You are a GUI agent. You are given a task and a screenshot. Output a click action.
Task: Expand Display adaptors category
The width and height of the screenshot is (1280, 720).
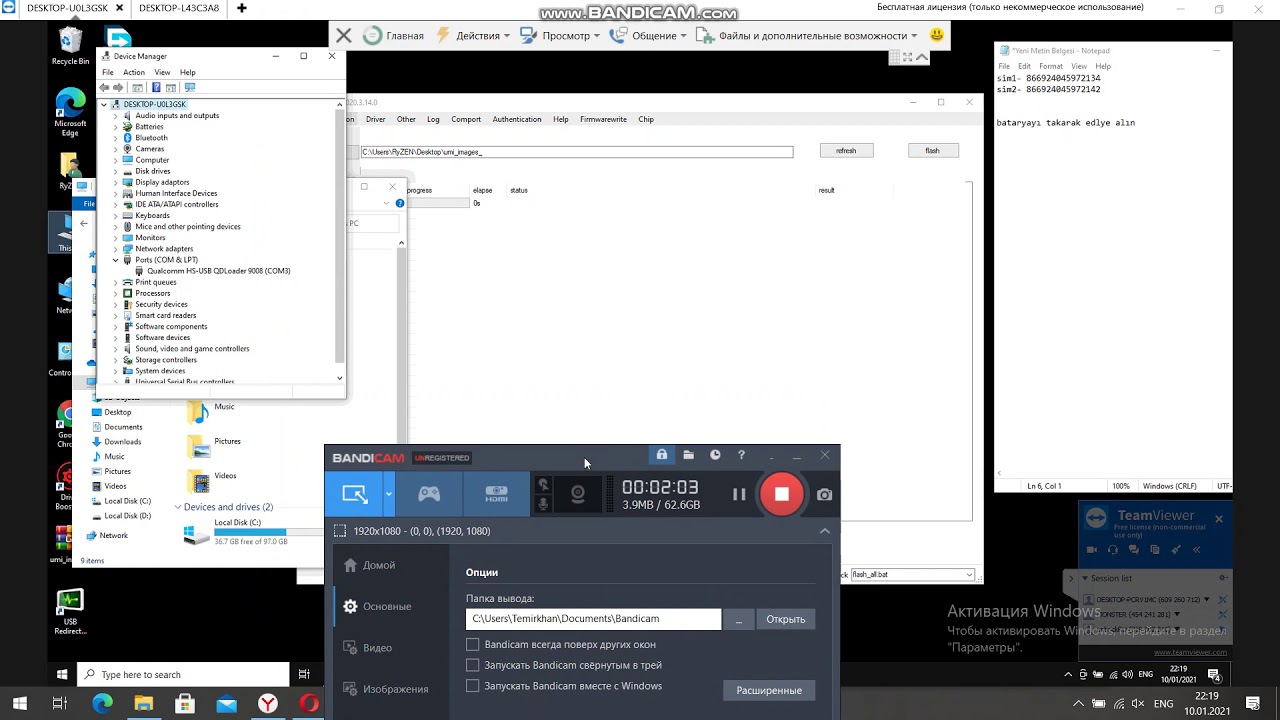tap(115, 182)
